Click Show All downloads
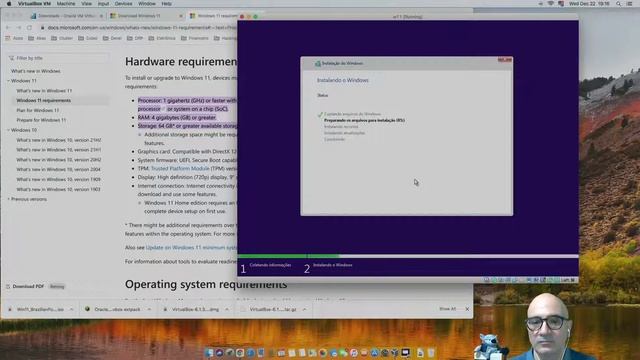The width and height of the screenshot is (640, 360). click(448, 309)
